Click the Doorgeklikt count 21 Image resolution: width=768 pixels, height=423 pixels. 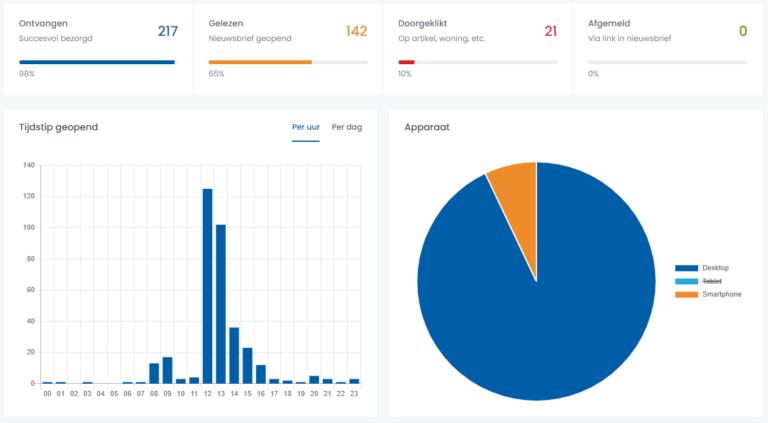pyautogui.click(x=550, y=31)
